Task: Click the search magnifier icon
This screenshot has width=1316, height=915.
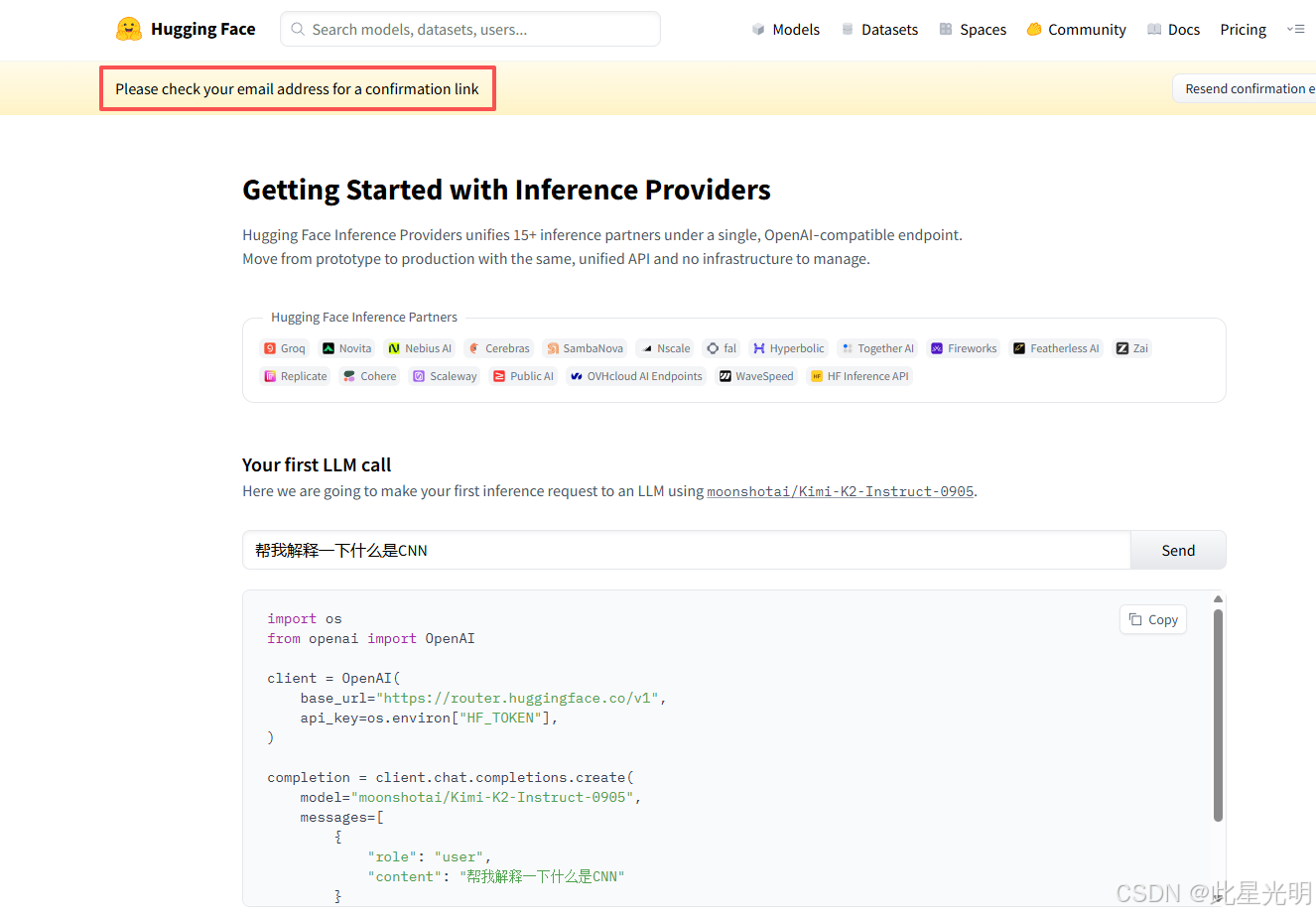Action: [298, 30]
